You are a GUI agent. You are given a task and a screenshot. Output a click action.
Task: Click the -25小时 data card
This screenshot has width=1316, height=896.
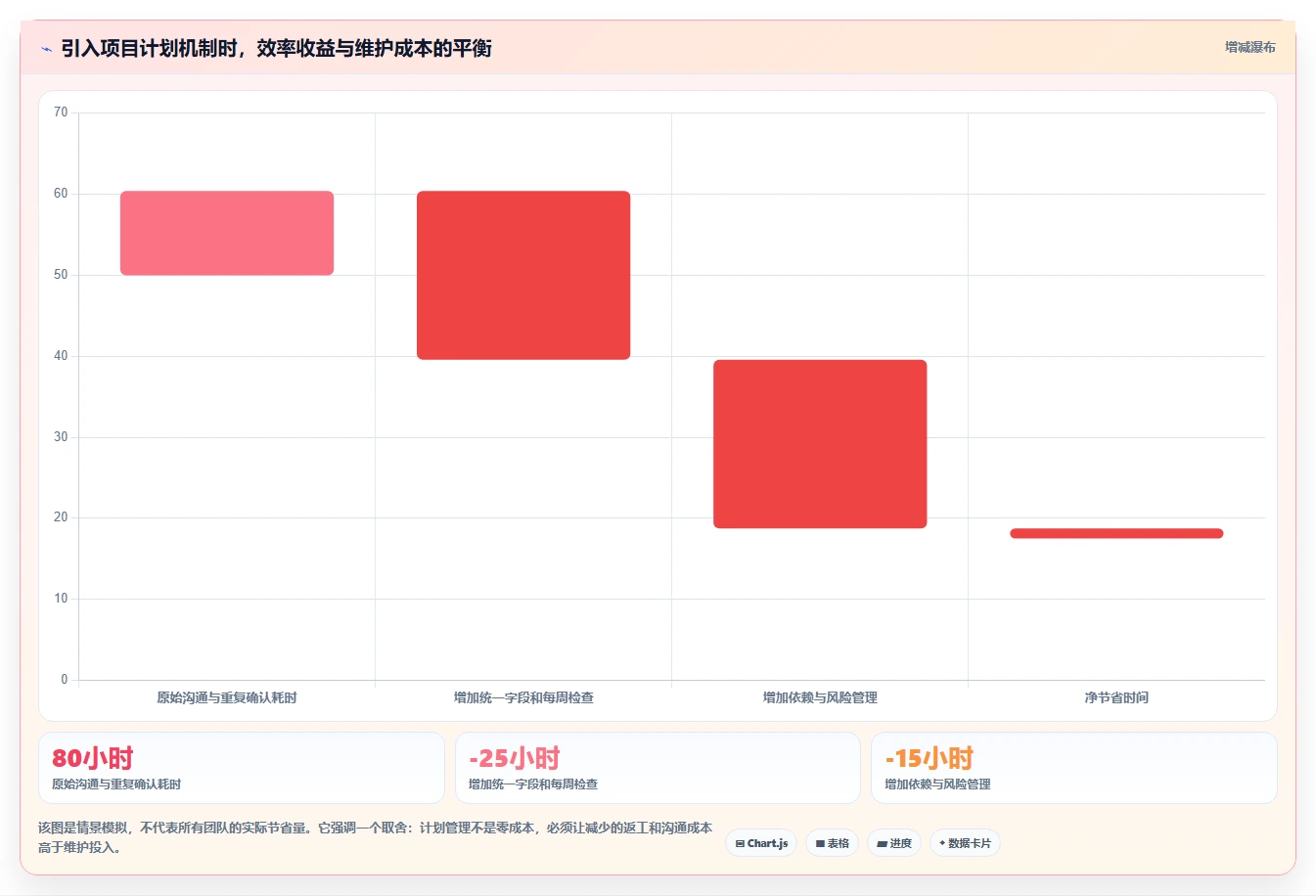click(x=658, y=768)
